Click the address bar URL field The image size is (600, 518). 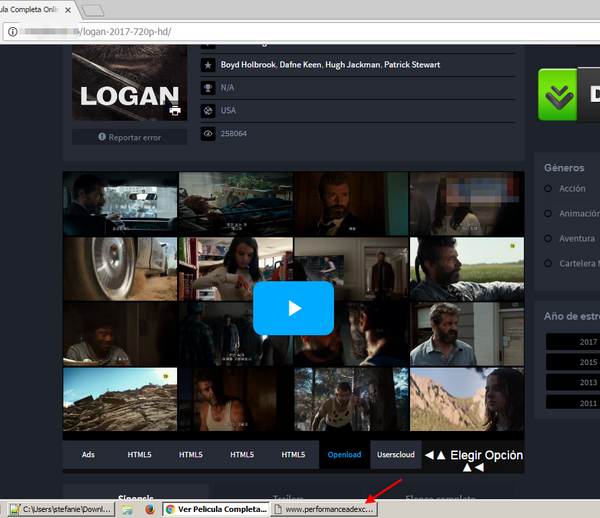tap(300, 31)
